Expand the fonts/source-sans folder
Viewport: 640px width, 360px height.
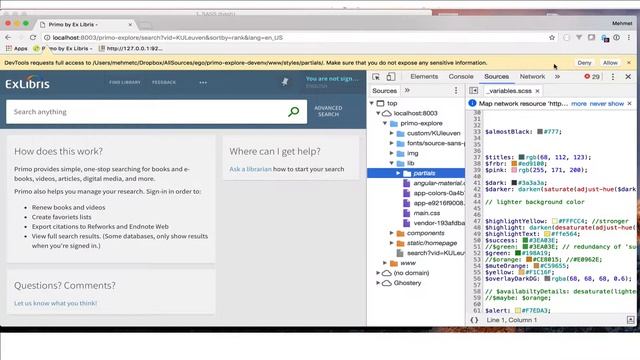tap(391, 143)
